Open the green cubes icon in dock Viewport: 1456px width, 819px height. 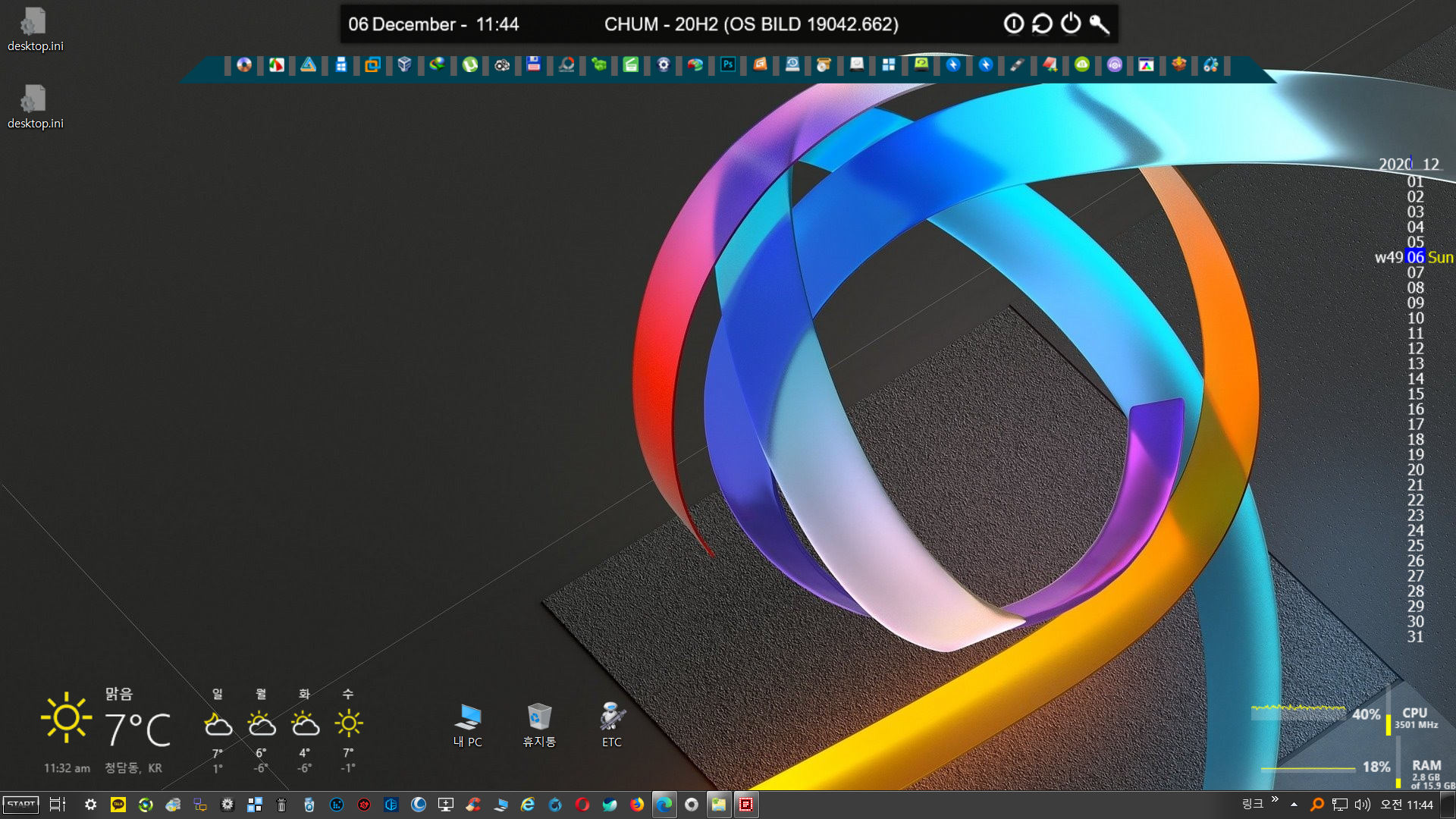click(599, 64)
